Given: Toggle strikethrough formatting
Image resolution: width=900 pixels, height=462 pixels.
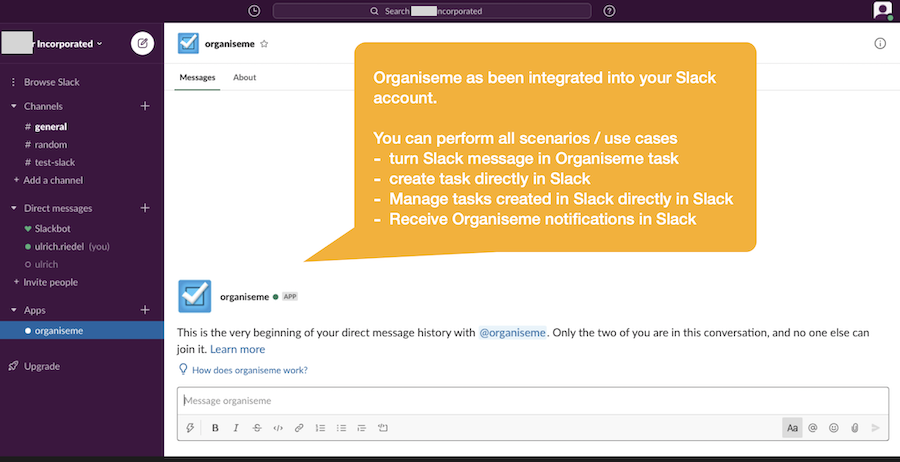Looking at the screenshot, I should tap(257, 428).
